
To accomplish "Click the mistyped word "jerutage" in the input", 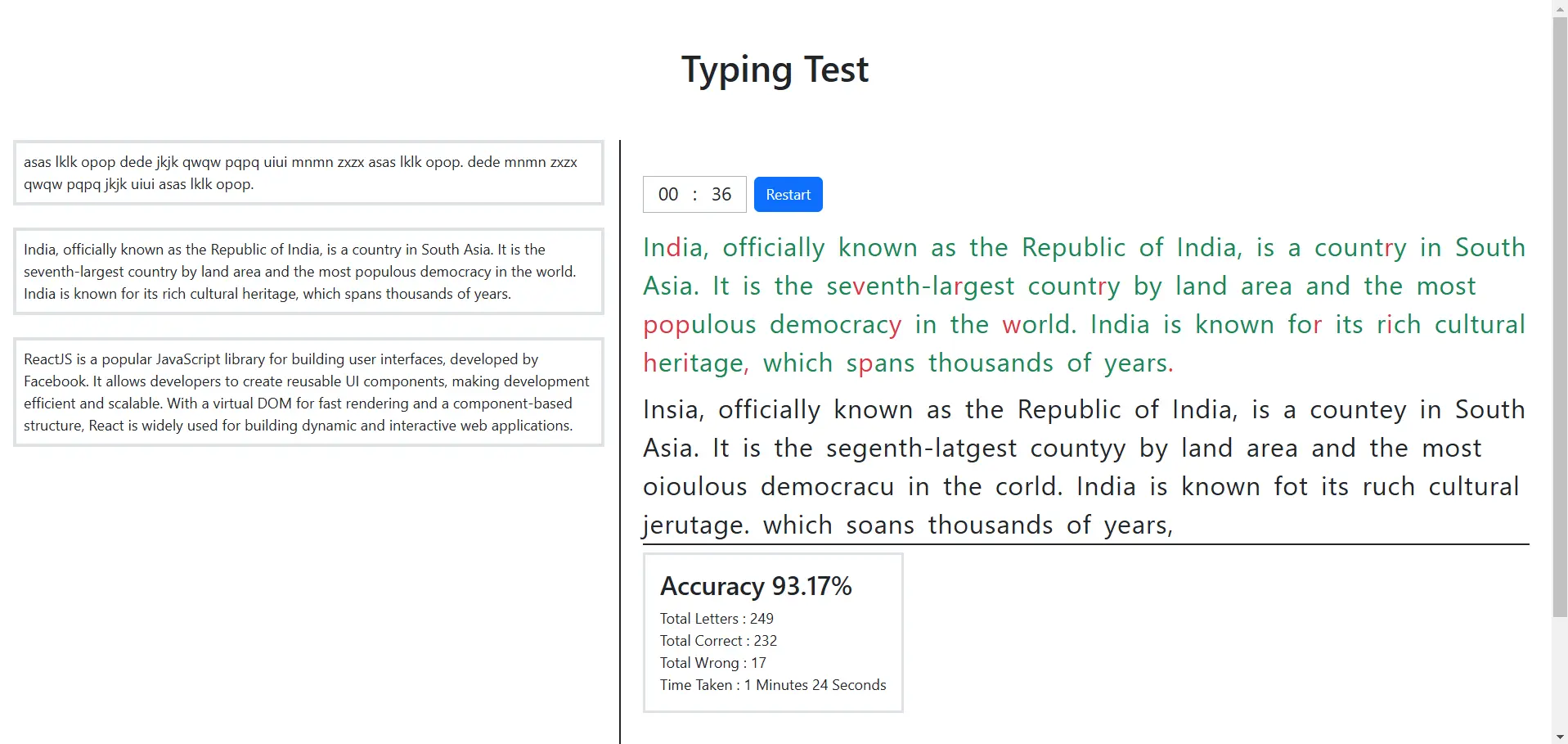I will 695,525.
